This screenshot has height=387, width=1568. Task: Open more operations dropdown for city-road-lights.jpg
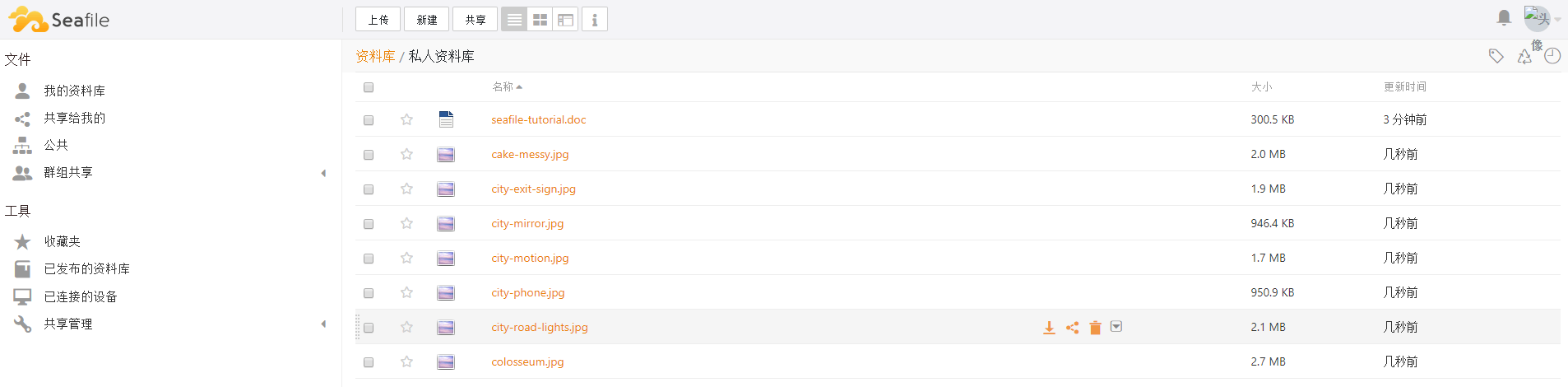[x=1116, y=327]
